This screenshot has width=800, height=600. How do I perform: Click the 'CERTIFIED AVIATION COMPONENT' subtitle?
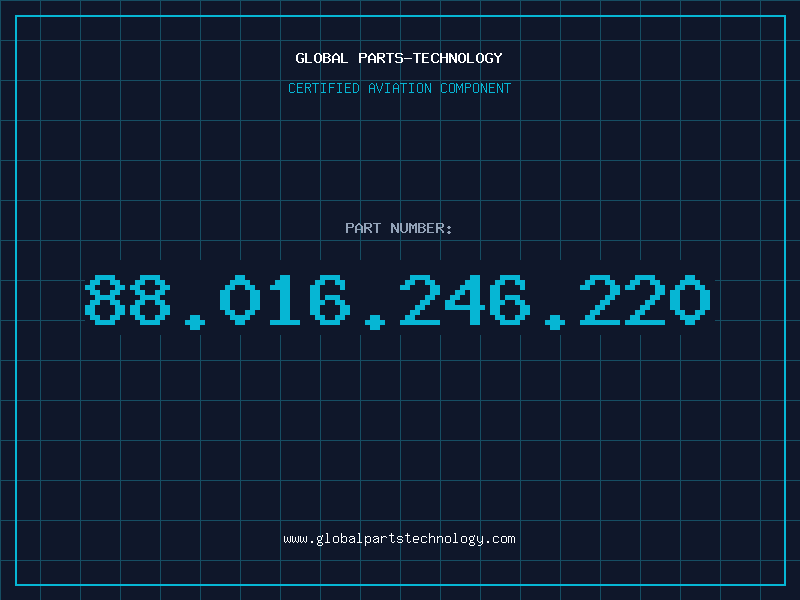click(399, 88)
